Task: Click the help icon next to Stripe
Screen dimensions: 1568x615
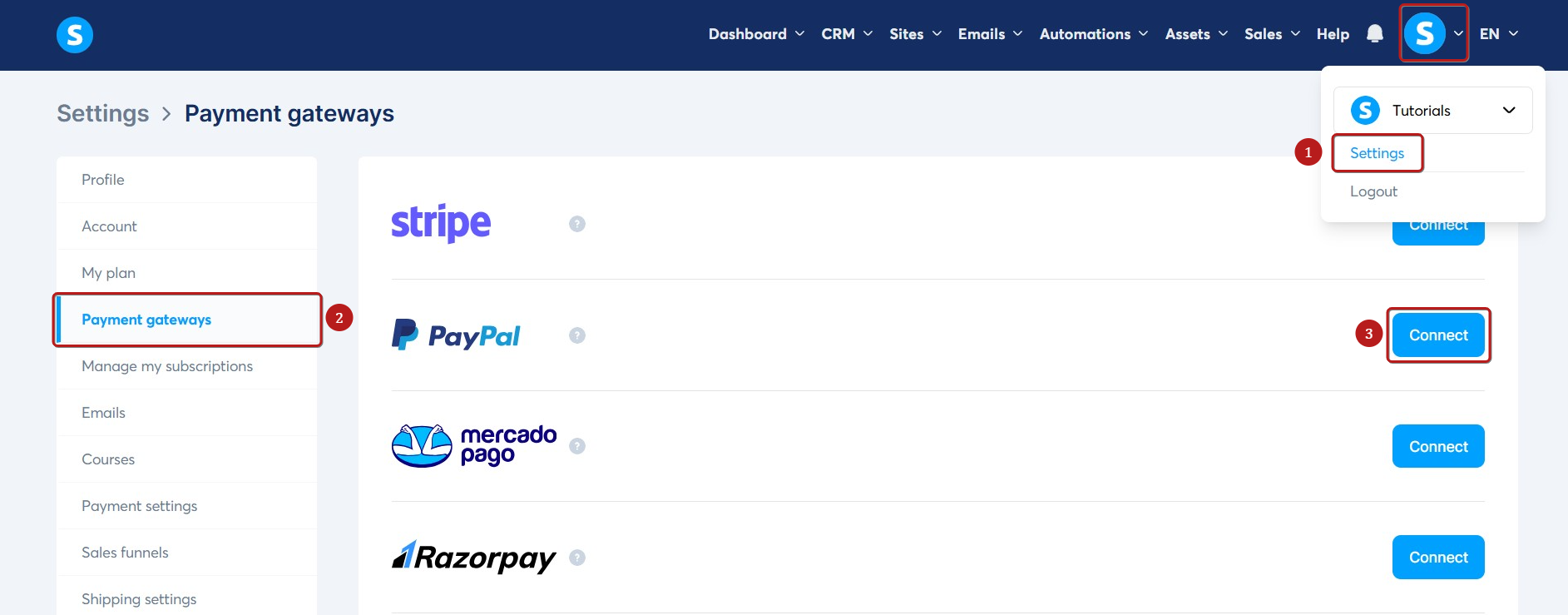Action: [x=577, y=224]
